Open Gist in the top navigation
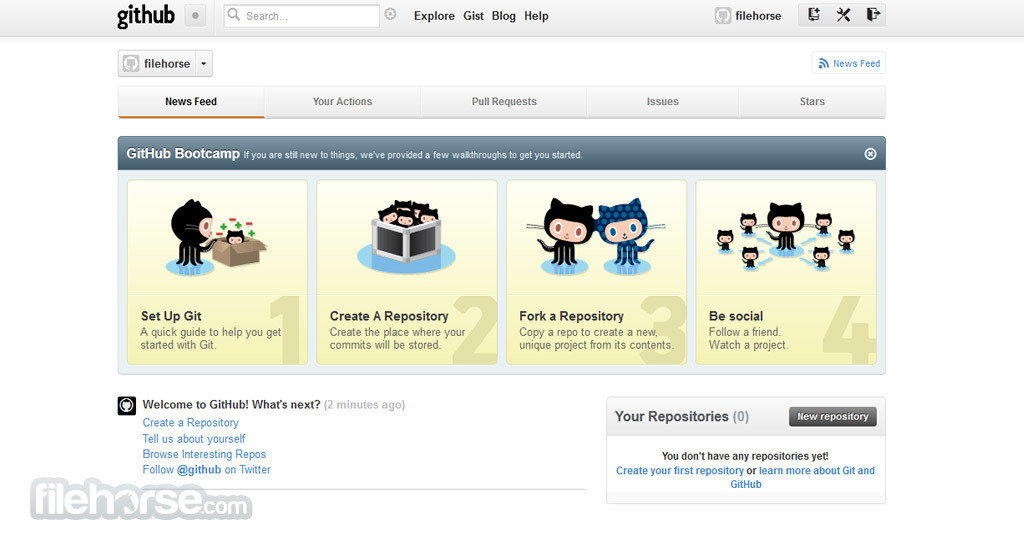This screenshot has height=550, width=1024. tap(473, 16)
